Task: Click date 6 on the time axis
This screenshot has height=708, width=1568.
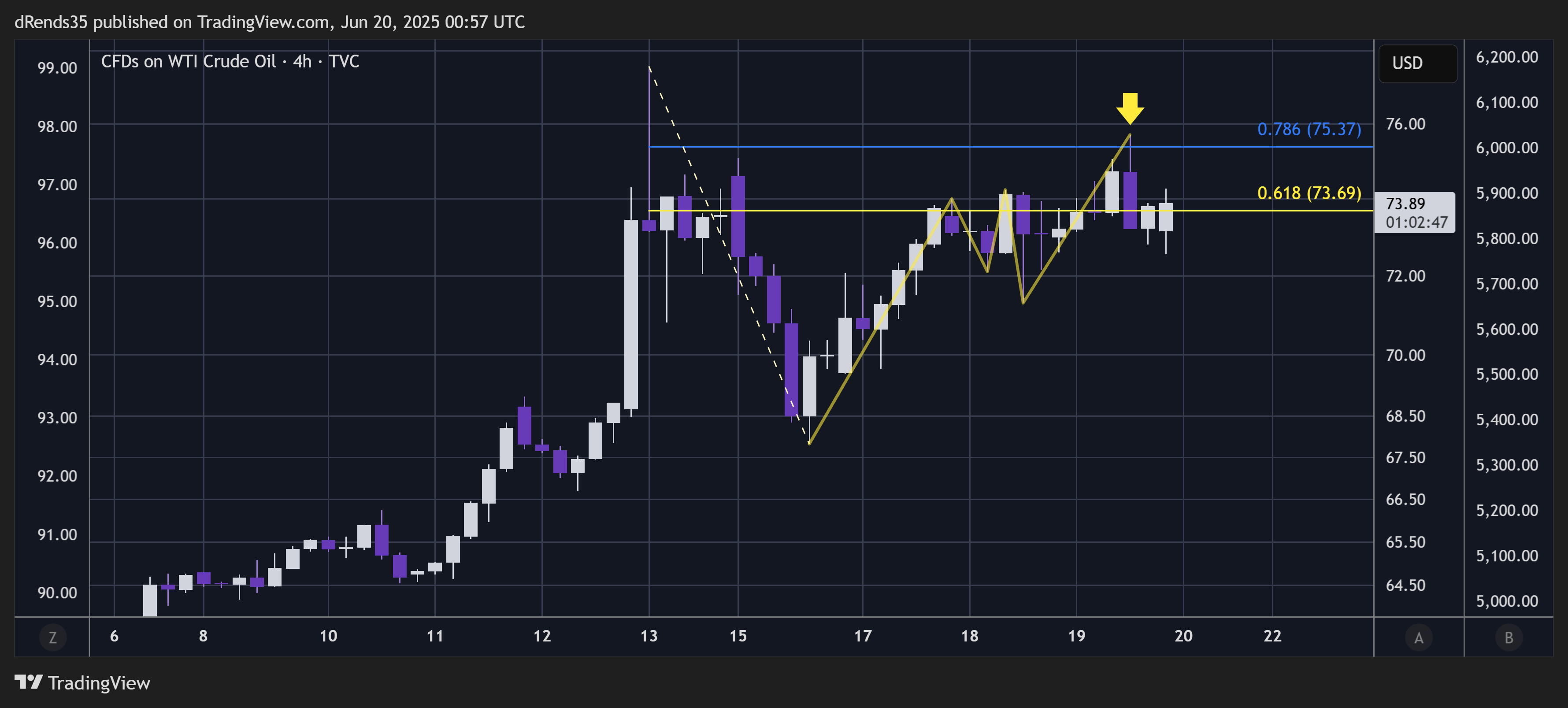Action: pos(115,636)
